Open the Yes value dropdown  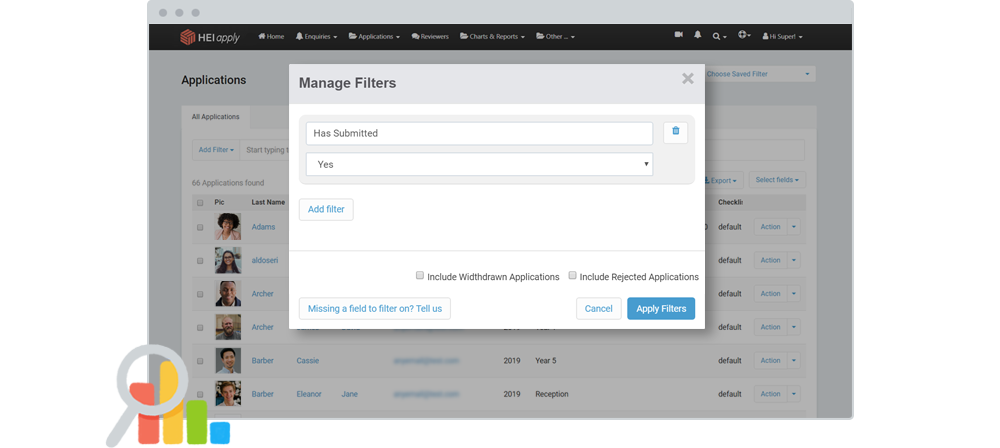[479, 164]
